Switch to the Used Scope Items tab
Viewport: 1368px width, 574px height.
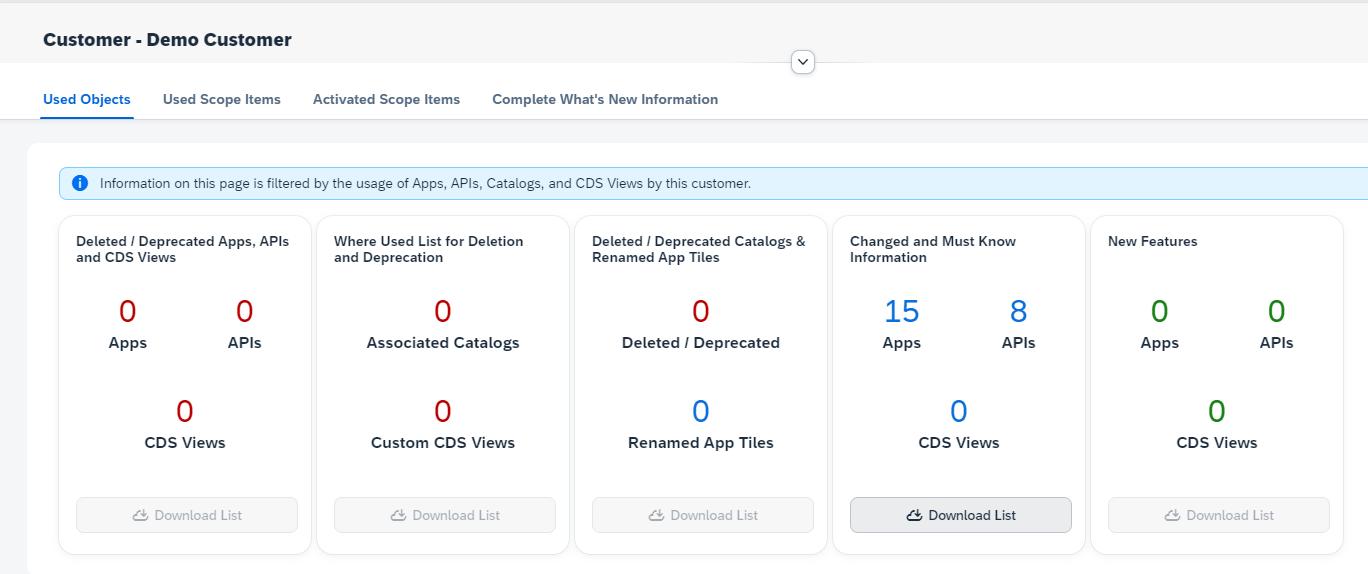pyautogui.click(x=221, y=99)
